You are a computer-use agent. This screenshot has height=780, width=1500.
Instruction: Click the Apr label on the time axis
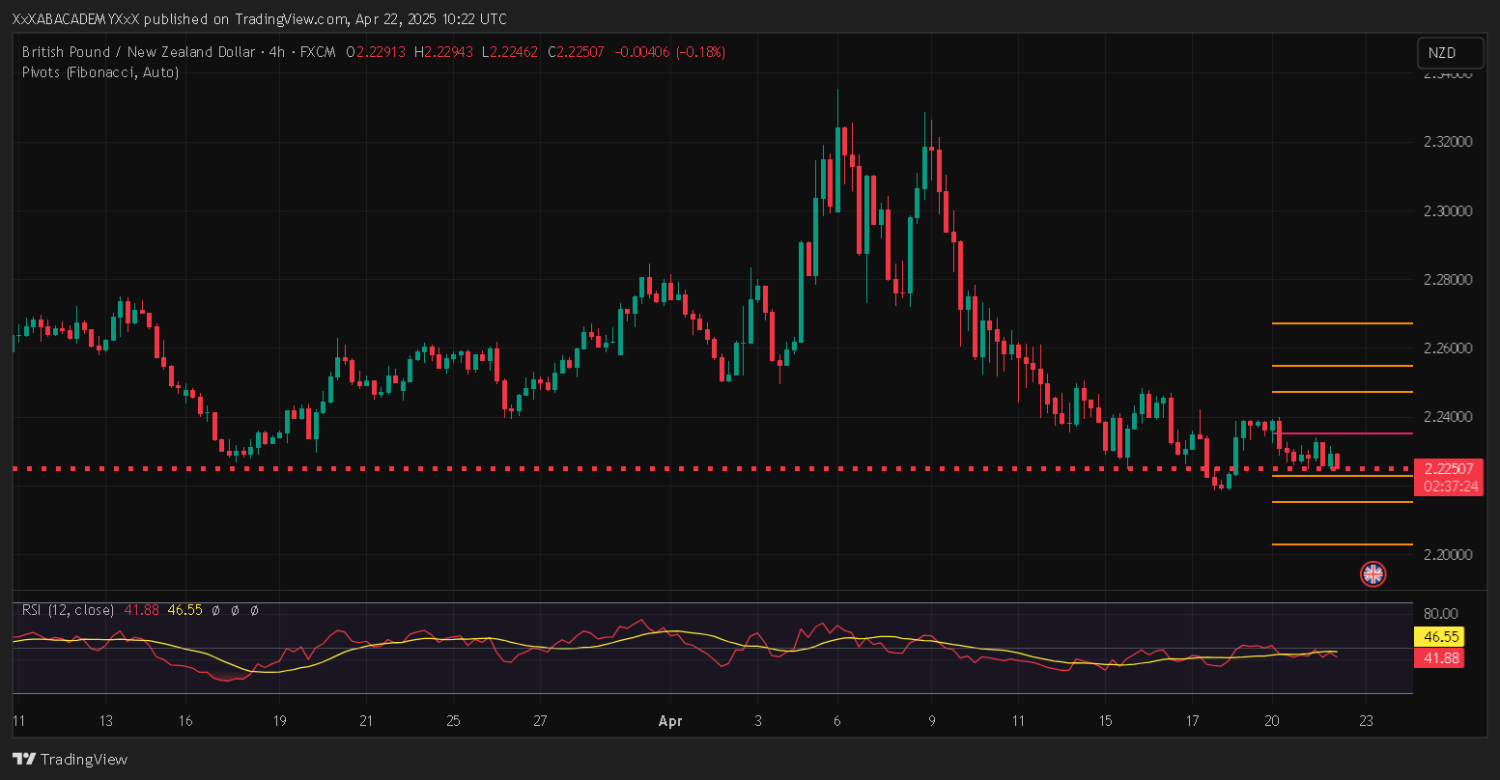(671, 720)
